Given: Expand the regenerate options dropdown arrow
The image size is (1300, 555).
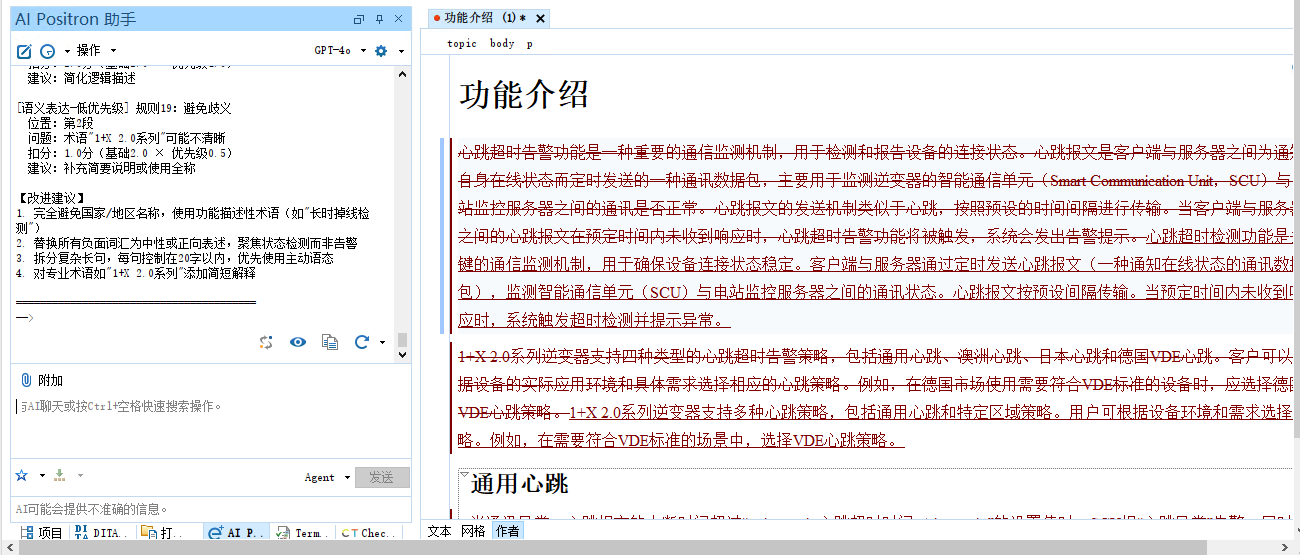Looking at the screenshot, I should [383, 342].
